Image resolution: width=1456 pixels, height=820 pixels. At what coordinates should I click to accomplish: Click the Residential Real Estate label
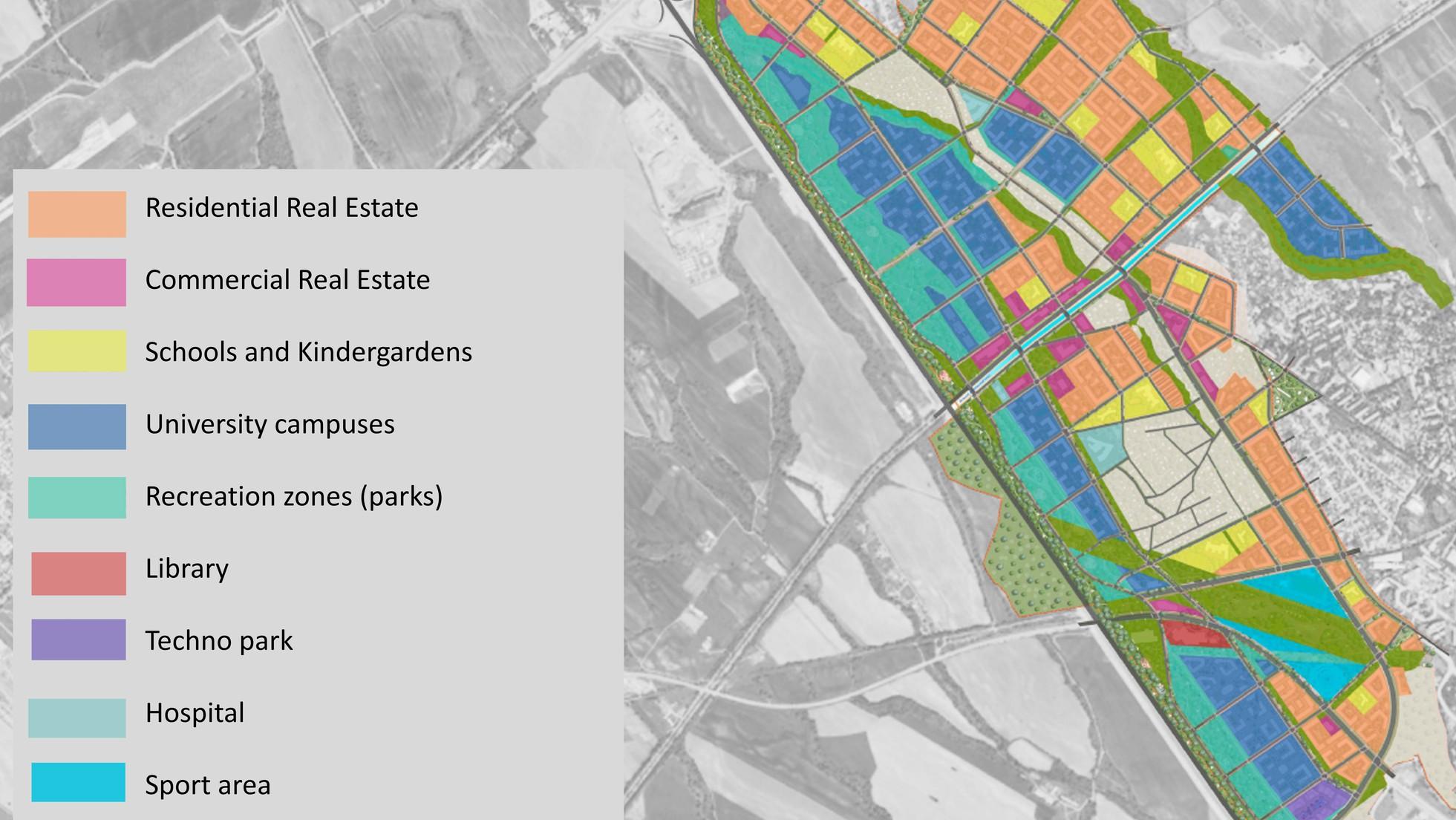coord(281,208)
